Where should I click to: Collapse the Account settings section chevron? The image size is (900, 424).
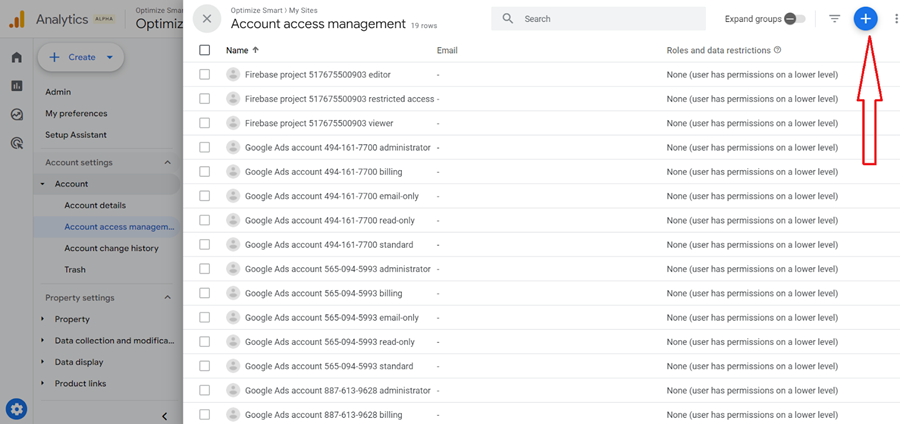tap(168, 162)
